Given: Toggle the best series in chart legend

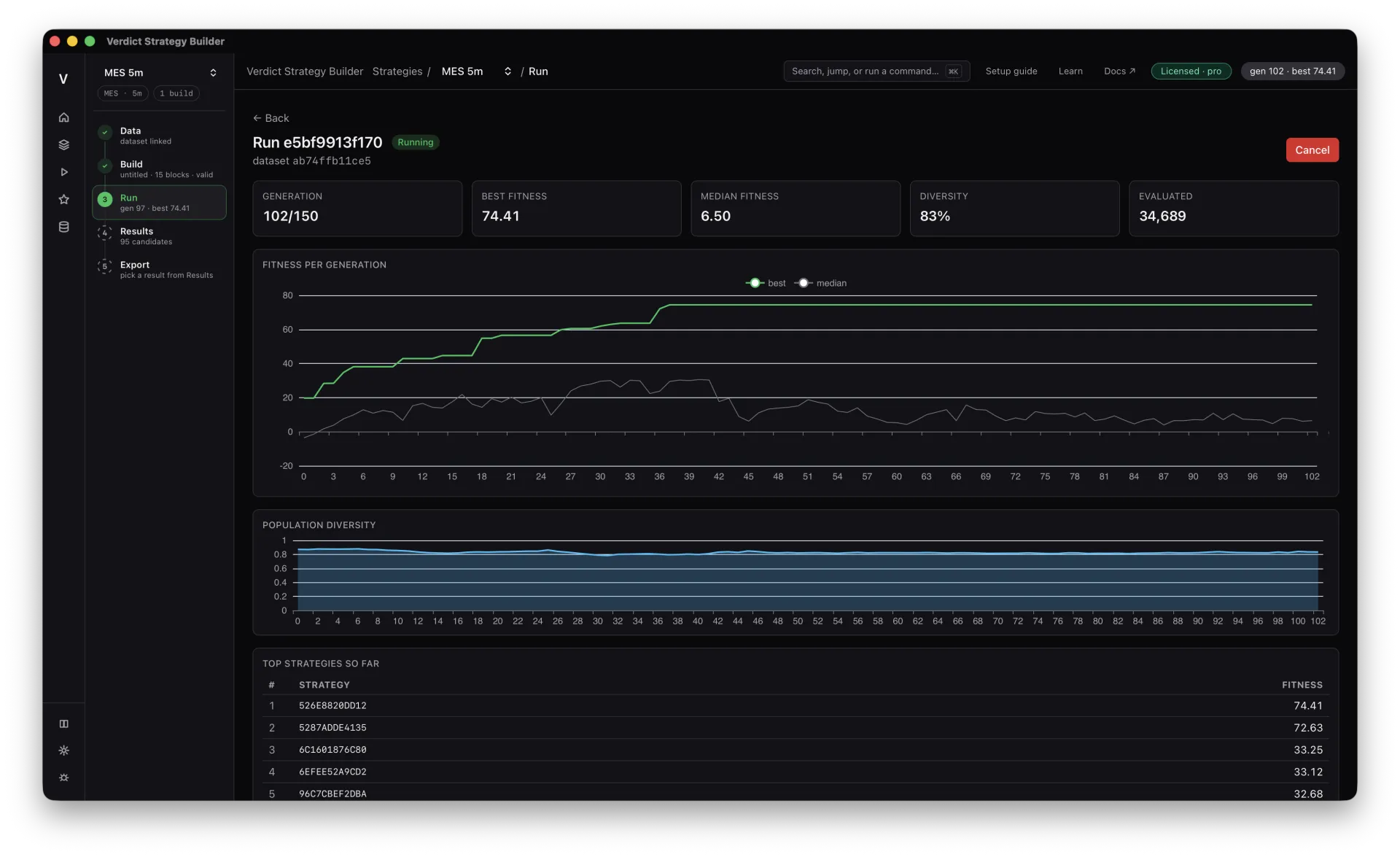Looking at the screenshot, I should pyautogui.click(x=766, y=283).
